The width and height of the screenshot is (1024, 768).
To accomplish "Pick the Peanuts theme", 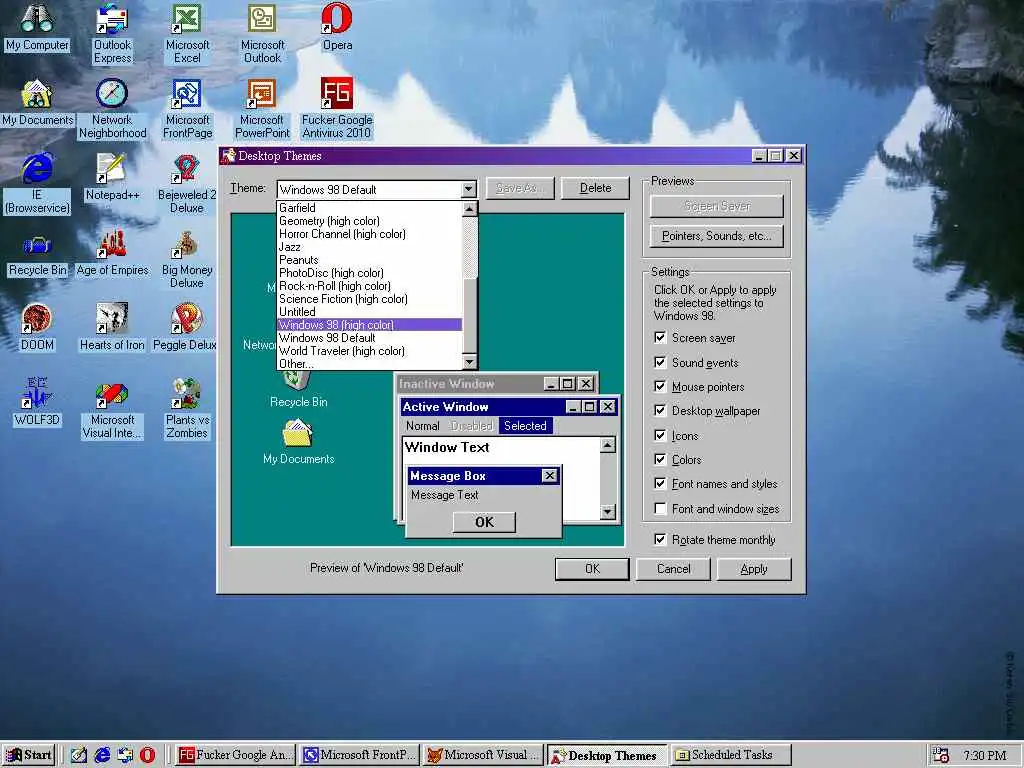I will (370, 260).
